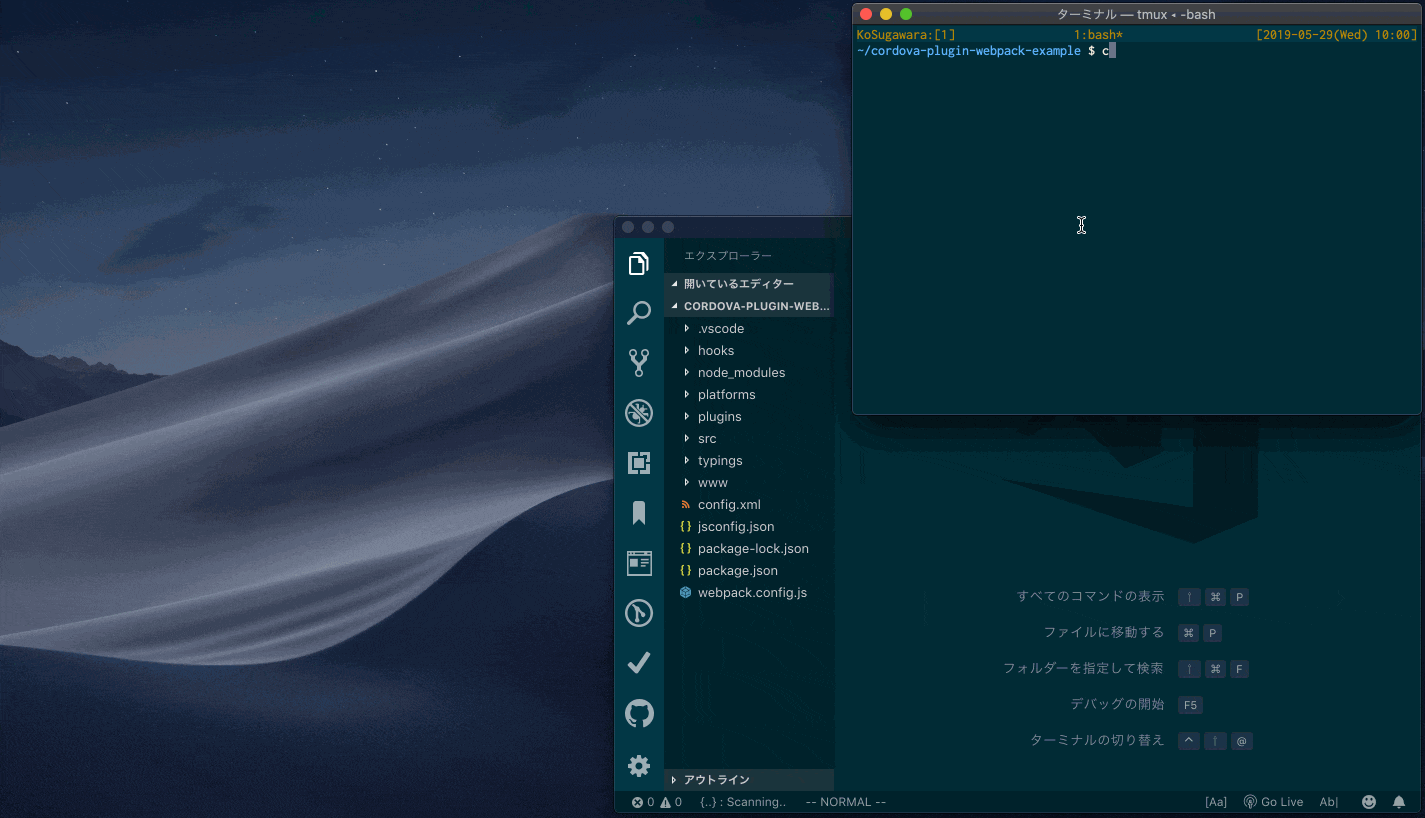Open notifications bell in status bar

1399,802
